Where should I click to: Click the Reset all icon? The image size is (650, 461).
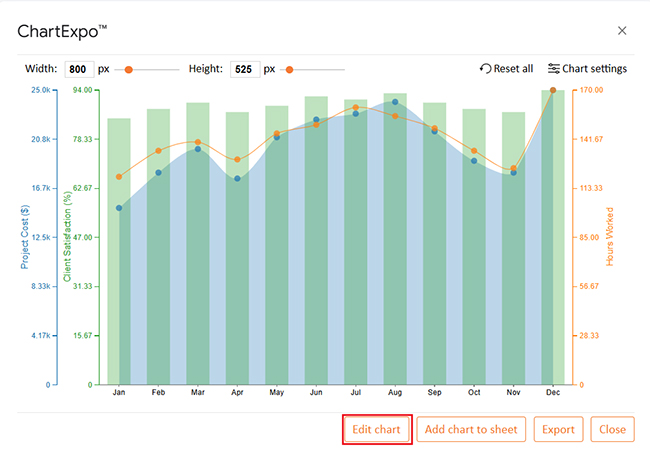pos(486,69)
